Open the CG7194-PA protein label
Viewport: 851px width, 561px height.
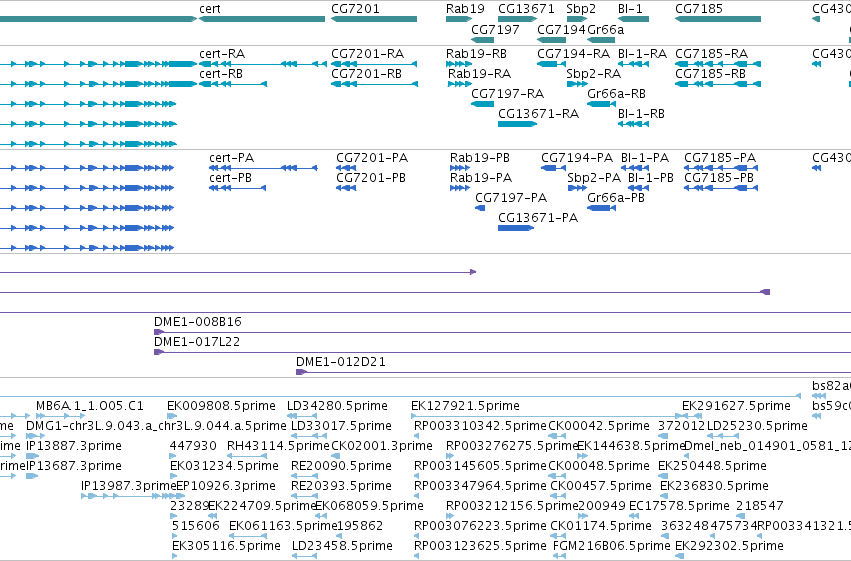coord(577,158)
